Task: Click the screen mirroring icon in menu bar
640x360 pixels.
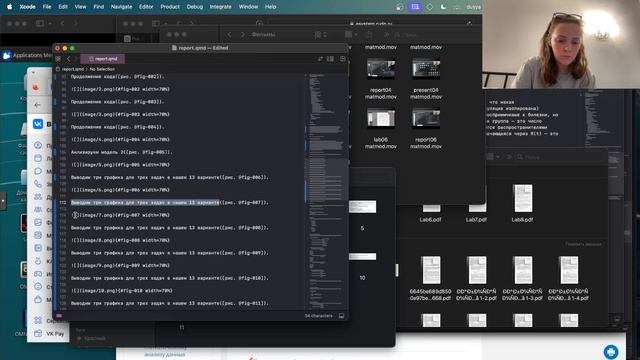Action: coord(415,7)
